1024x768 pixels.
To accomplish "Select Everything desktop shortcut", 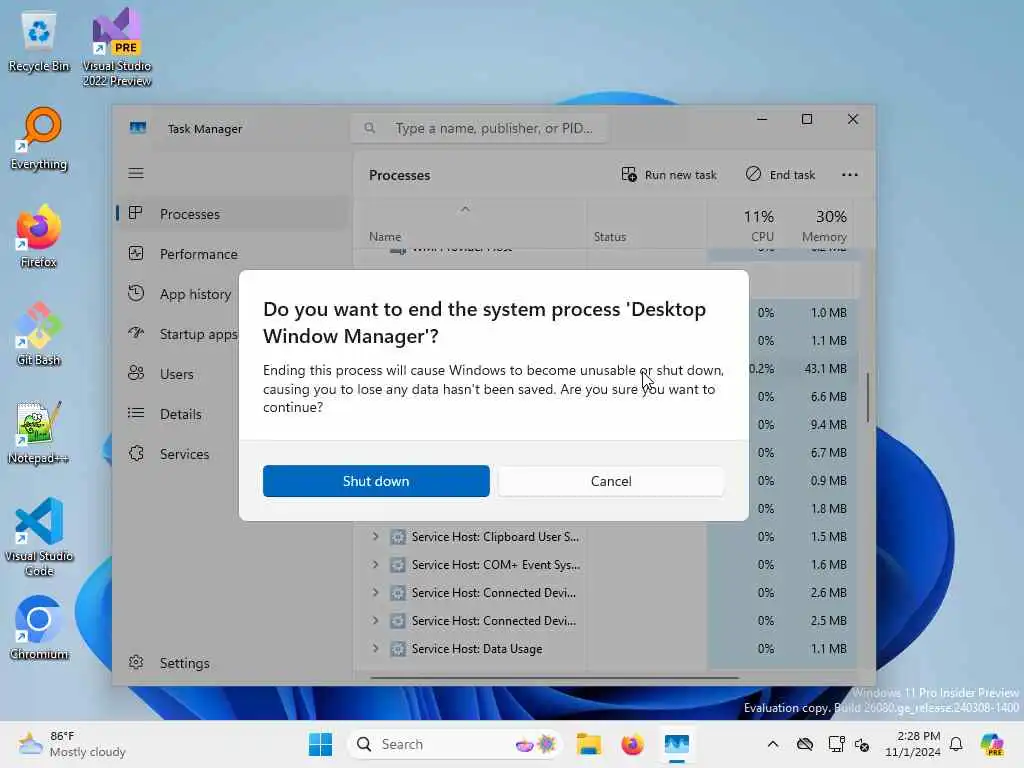I will [39, 138].
